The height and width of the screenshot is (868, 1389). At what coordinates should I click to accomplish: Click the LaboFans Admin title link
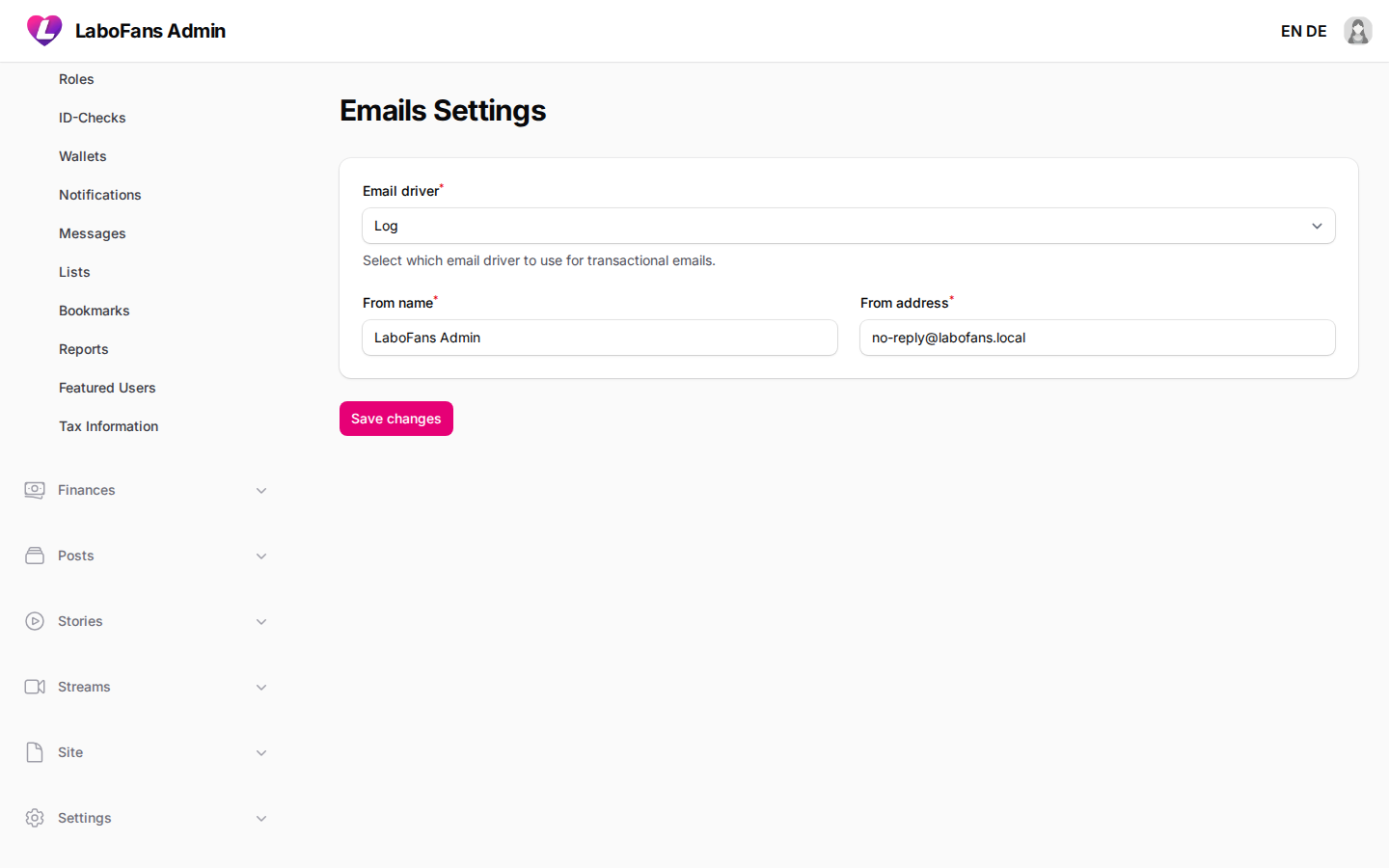150,31
